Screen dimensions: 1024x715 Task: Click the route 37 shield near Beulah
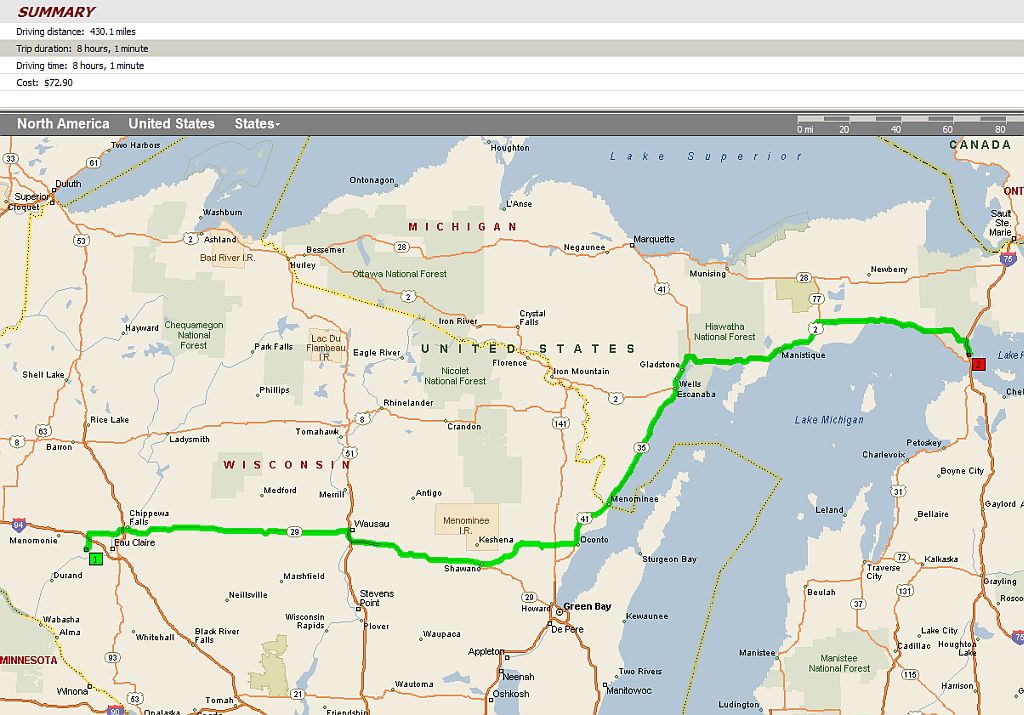(859, 604)
